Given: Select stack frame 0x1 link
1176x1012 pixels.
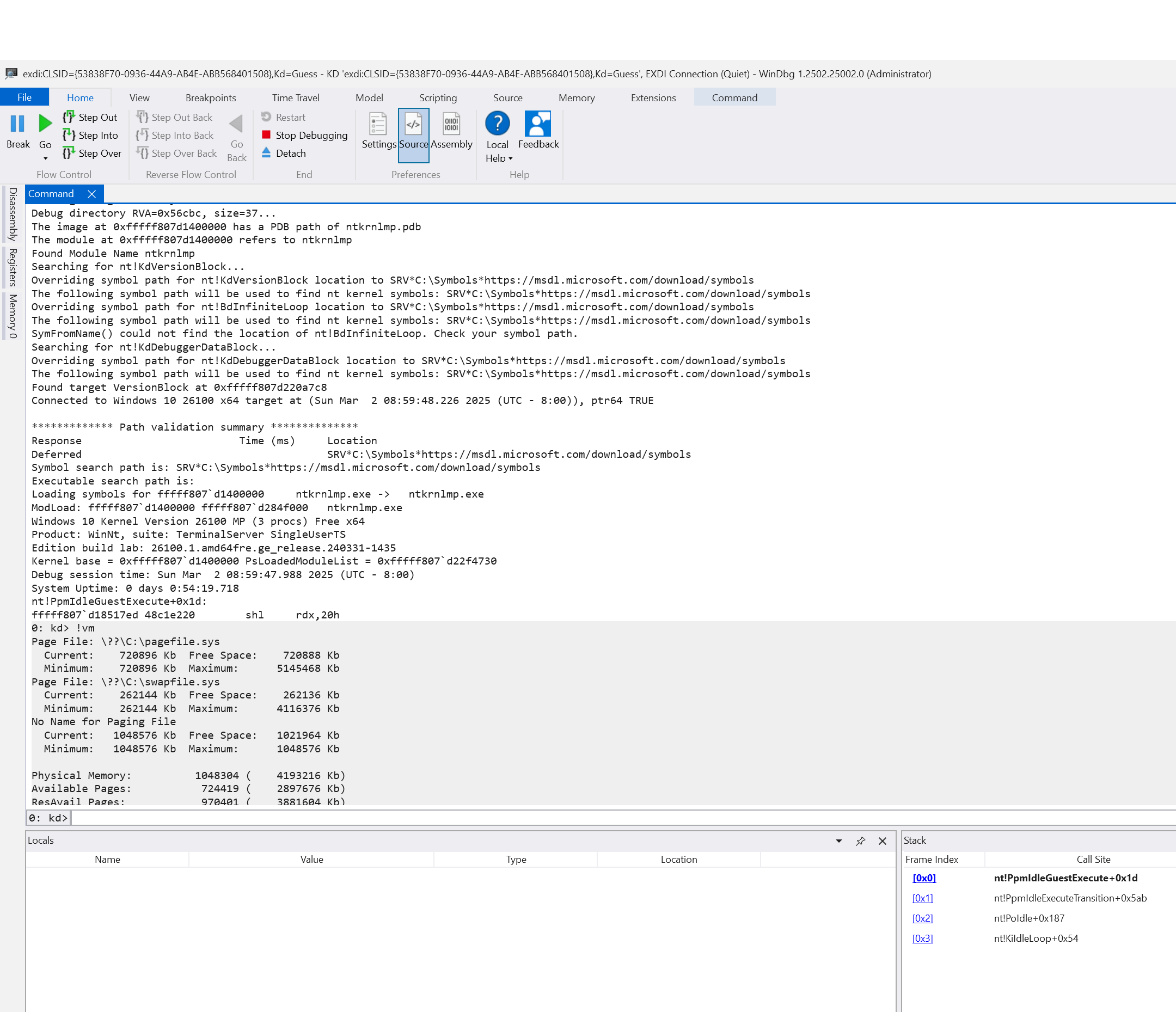Looking at the screenshot, I should coord(922,898).
